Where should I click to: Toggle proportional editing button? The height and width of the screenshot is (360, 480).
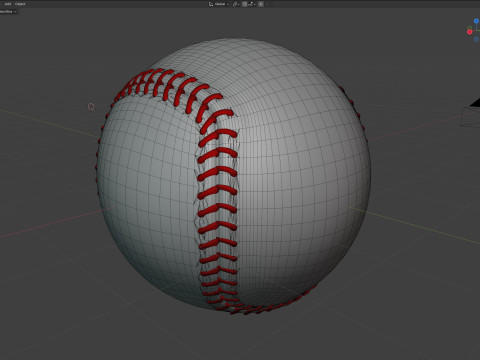(x=261, y=4)
